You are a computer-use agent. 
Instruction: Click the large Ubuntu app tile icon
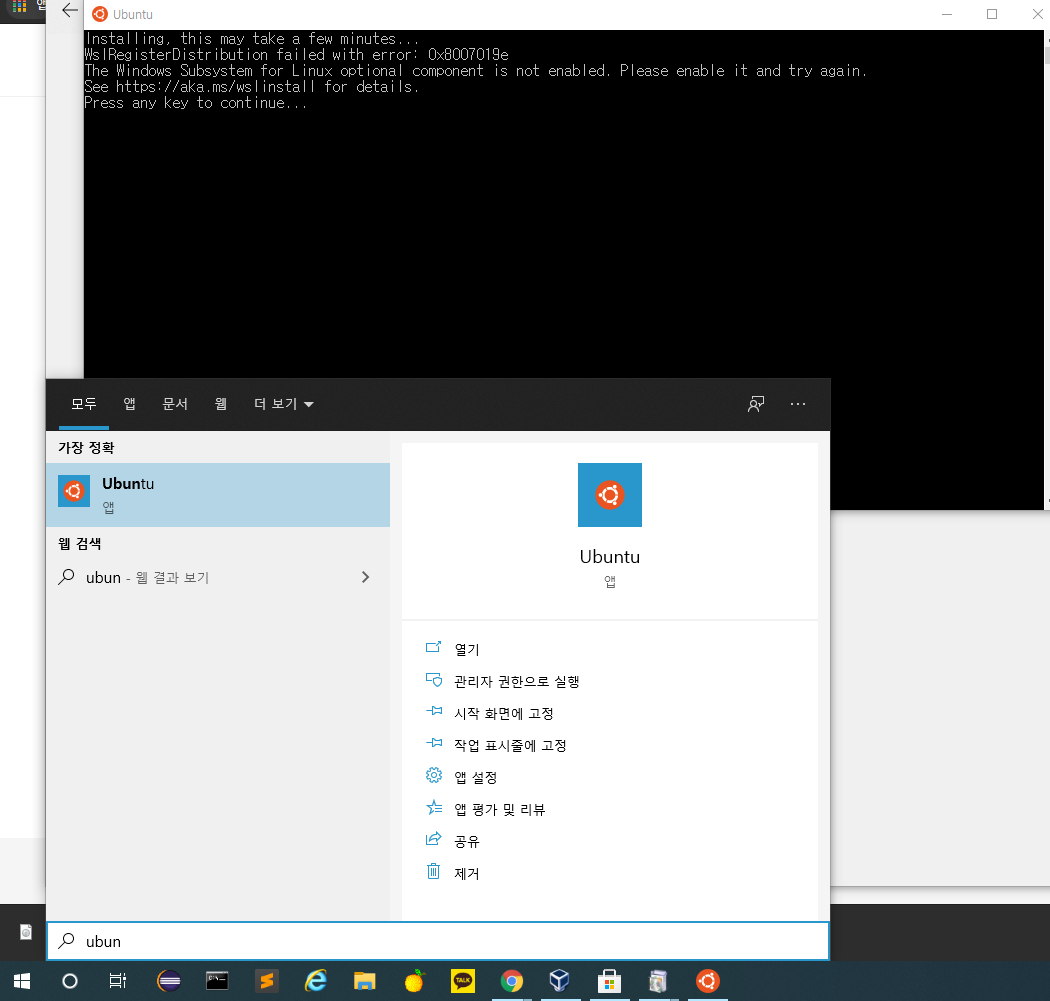(609, 495)
